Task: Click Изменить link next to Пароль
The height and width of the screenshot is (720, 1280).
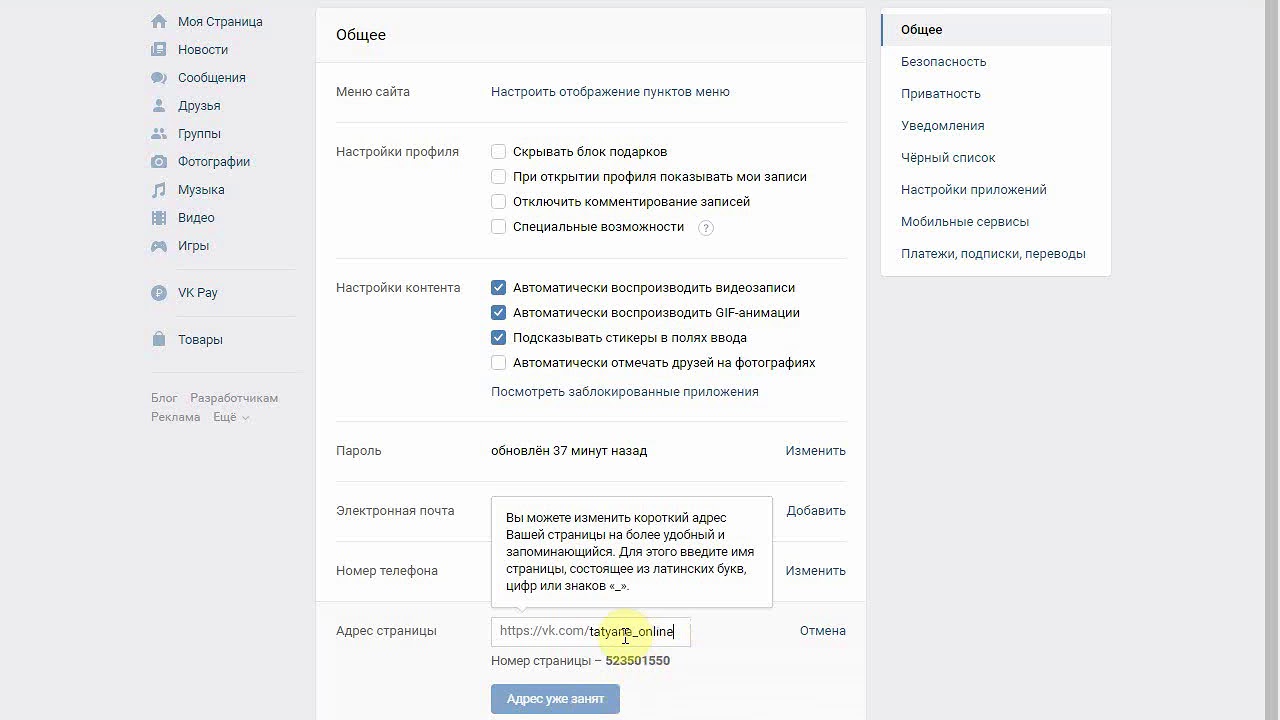Action: click(x=815, y=451)
